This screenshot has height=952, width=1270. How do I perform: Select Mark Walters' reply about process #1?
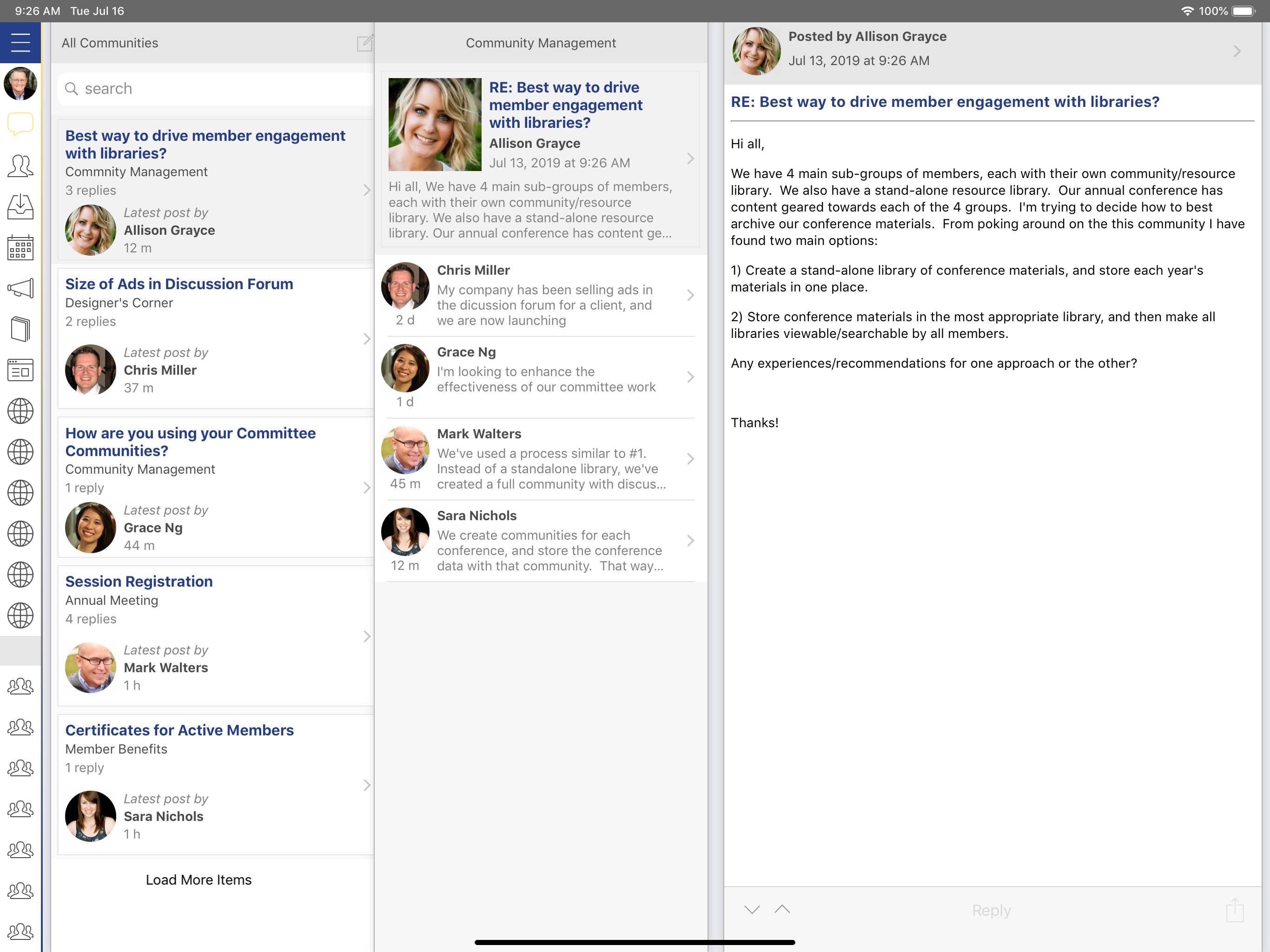pos(540,459)
